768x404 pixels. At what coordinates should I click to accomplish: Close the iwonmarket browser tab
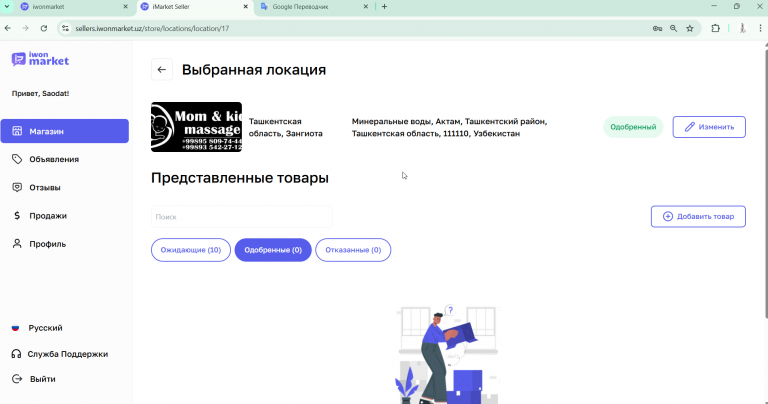coord(125,7)
